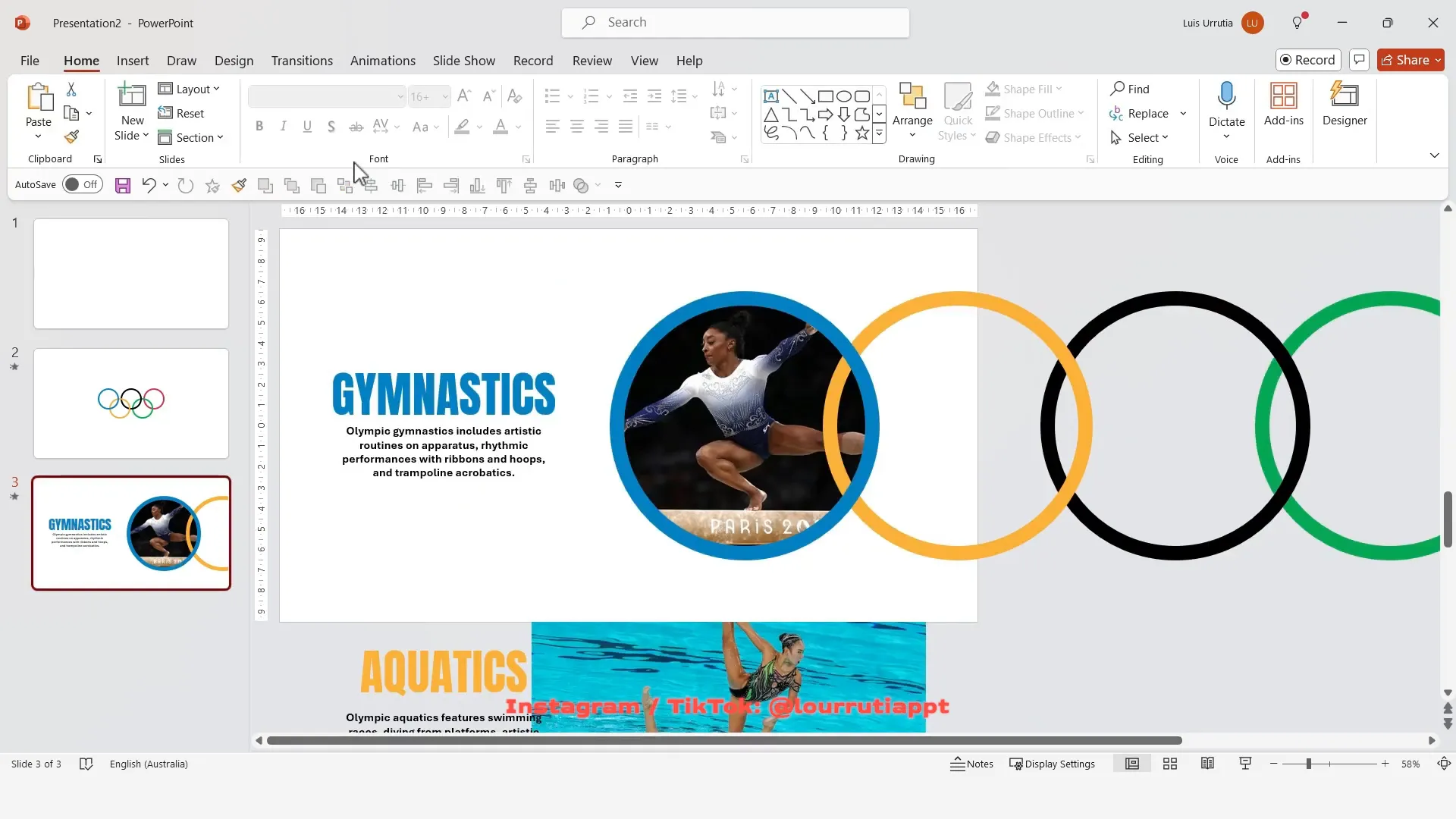Select the oval shape in shapes gallery

[844, 96]
